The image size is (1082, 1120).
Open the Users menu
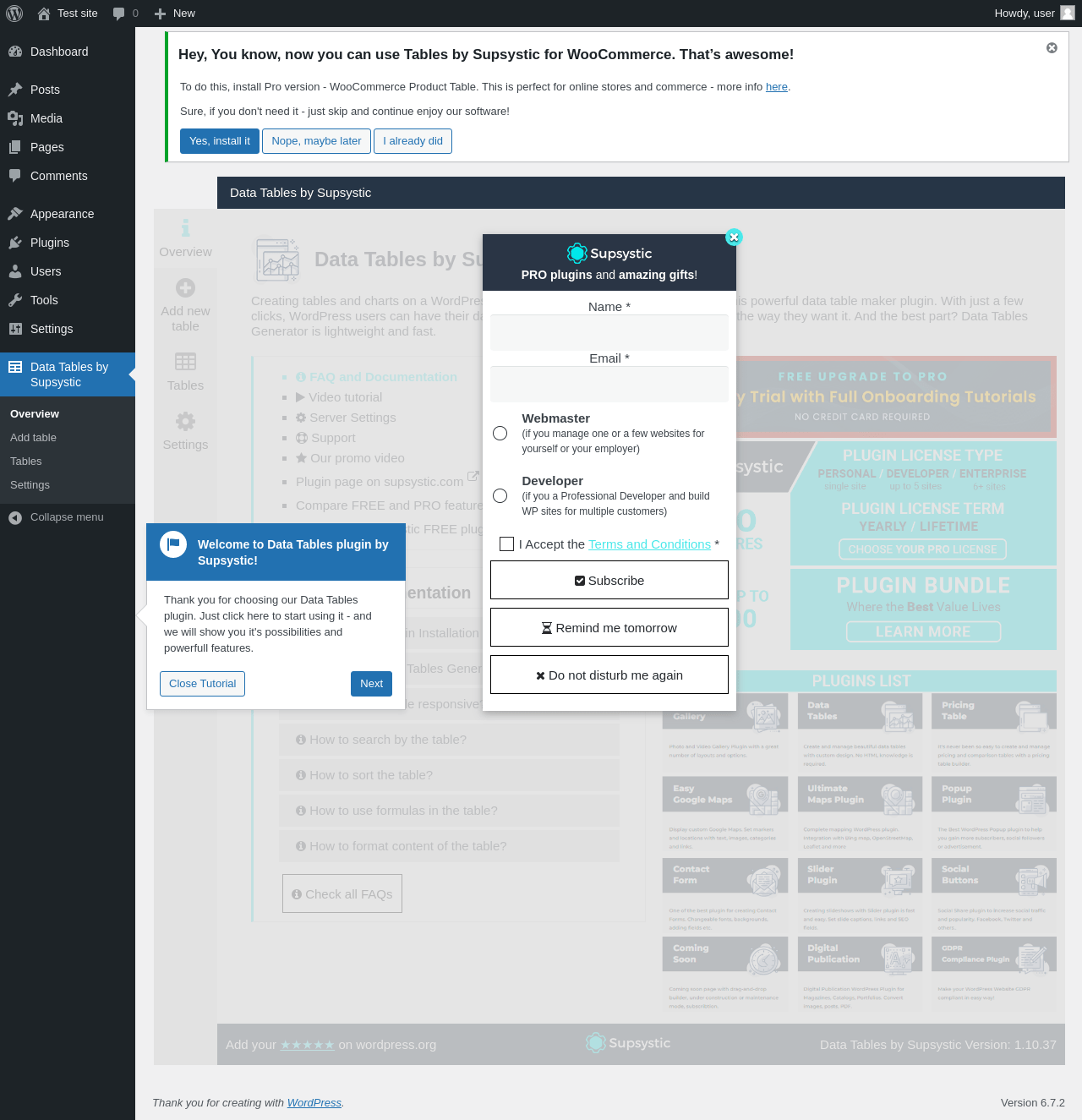[x=68, y=271]
